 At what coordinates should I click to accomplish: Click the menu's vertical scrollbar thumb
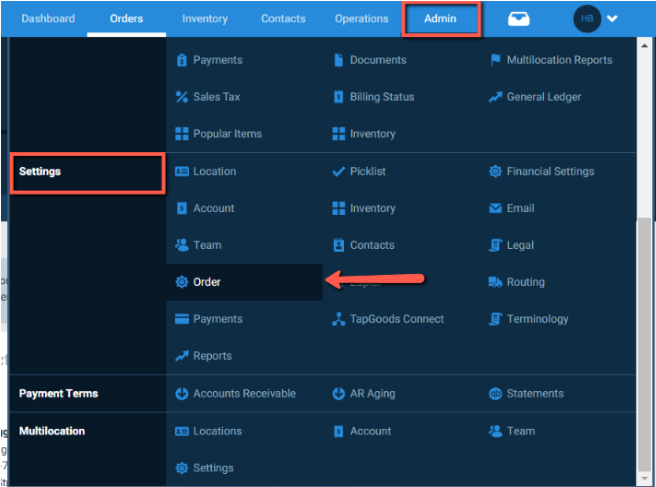(644, 344)
